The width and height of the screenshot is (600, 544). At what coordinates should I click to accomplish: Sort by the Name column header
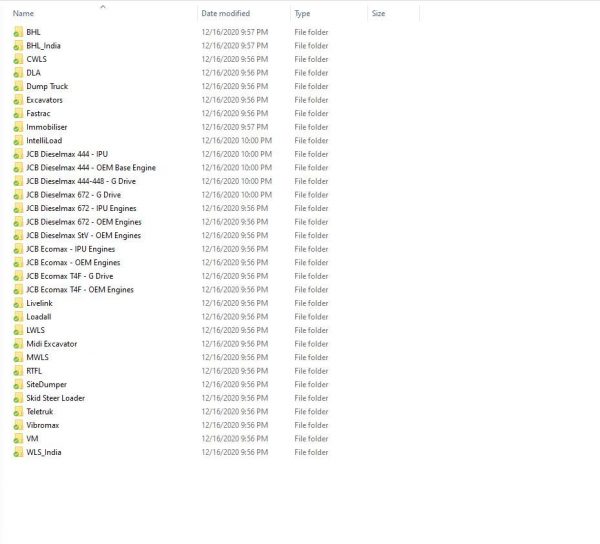23,13
